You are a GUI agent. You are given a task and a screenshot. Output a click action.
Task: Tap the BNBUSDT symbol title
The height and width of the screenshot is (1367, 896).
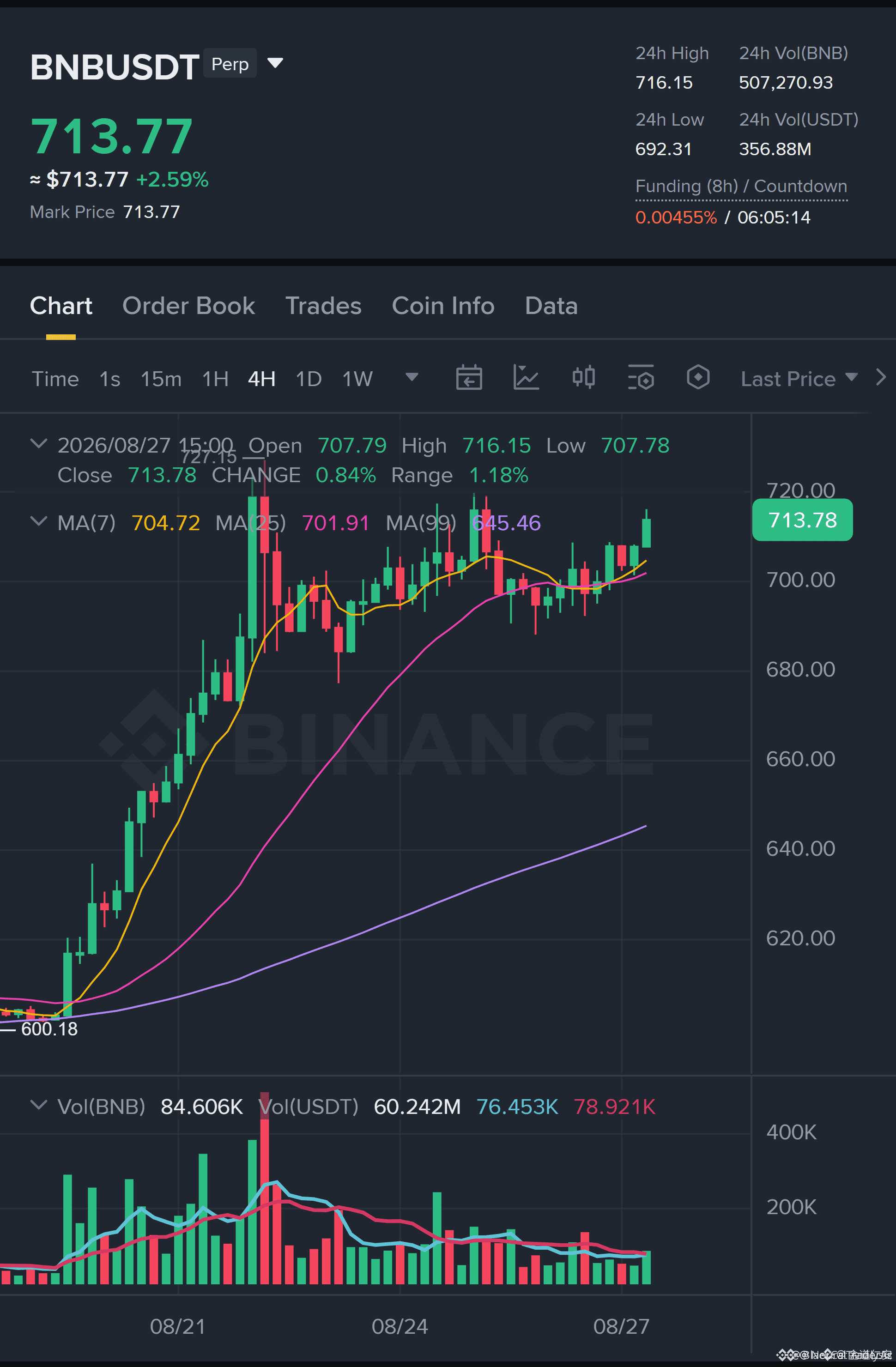coord(115,67)
